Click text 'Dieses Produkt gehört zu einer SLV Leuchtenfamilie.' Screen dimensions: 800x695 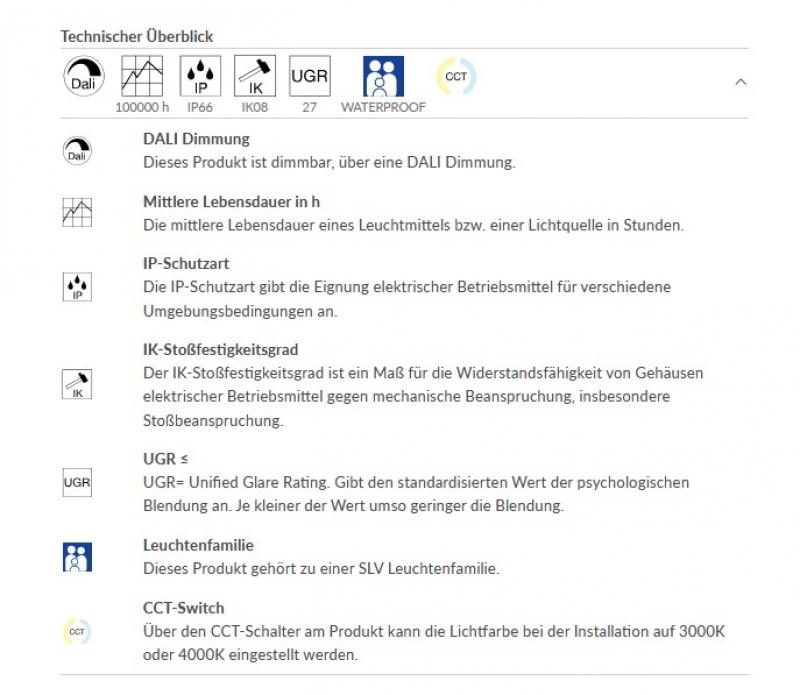[x=321, y=568]
